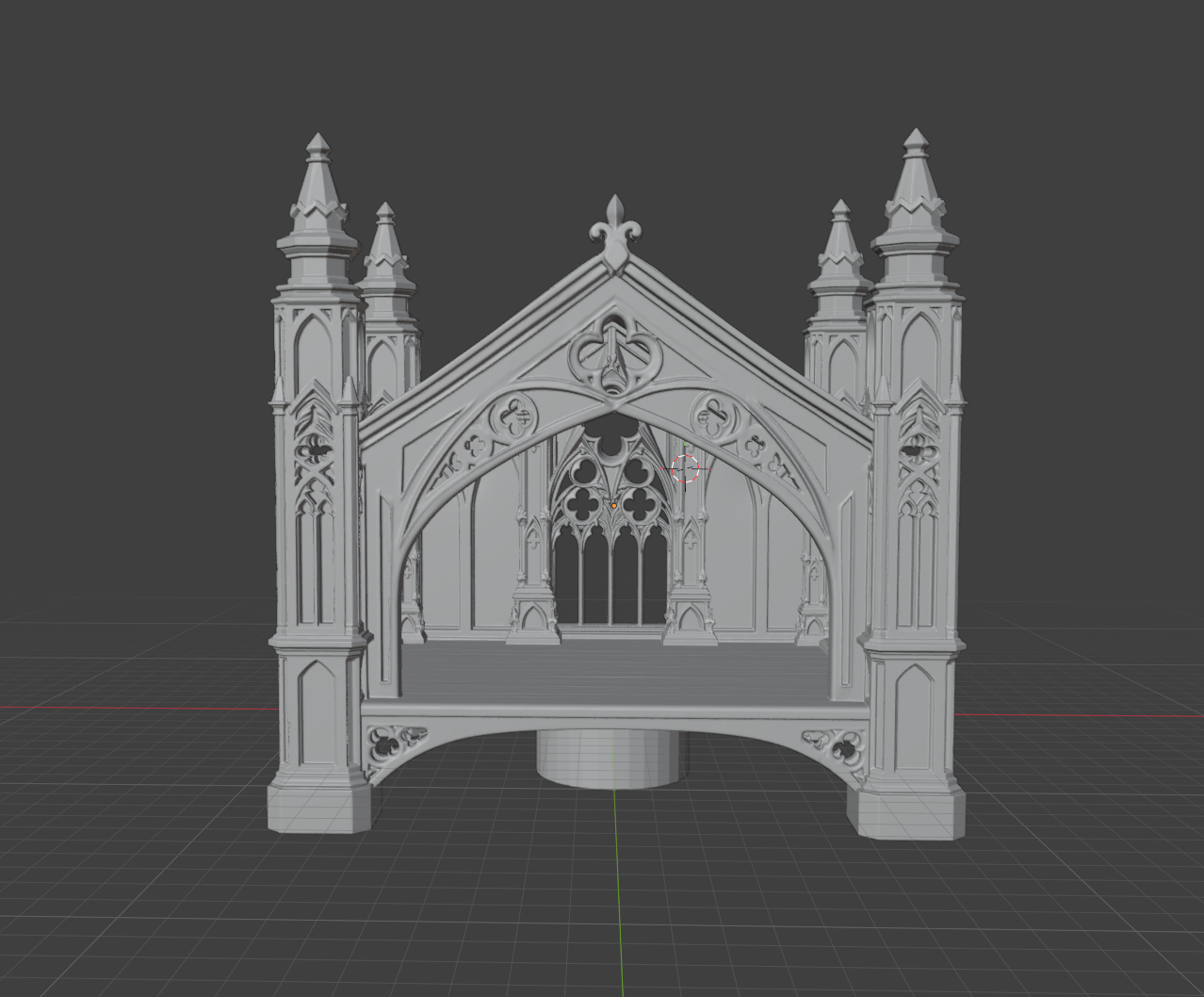Click the quatrefoil tracery window at the back

click(x=611, y=523)
